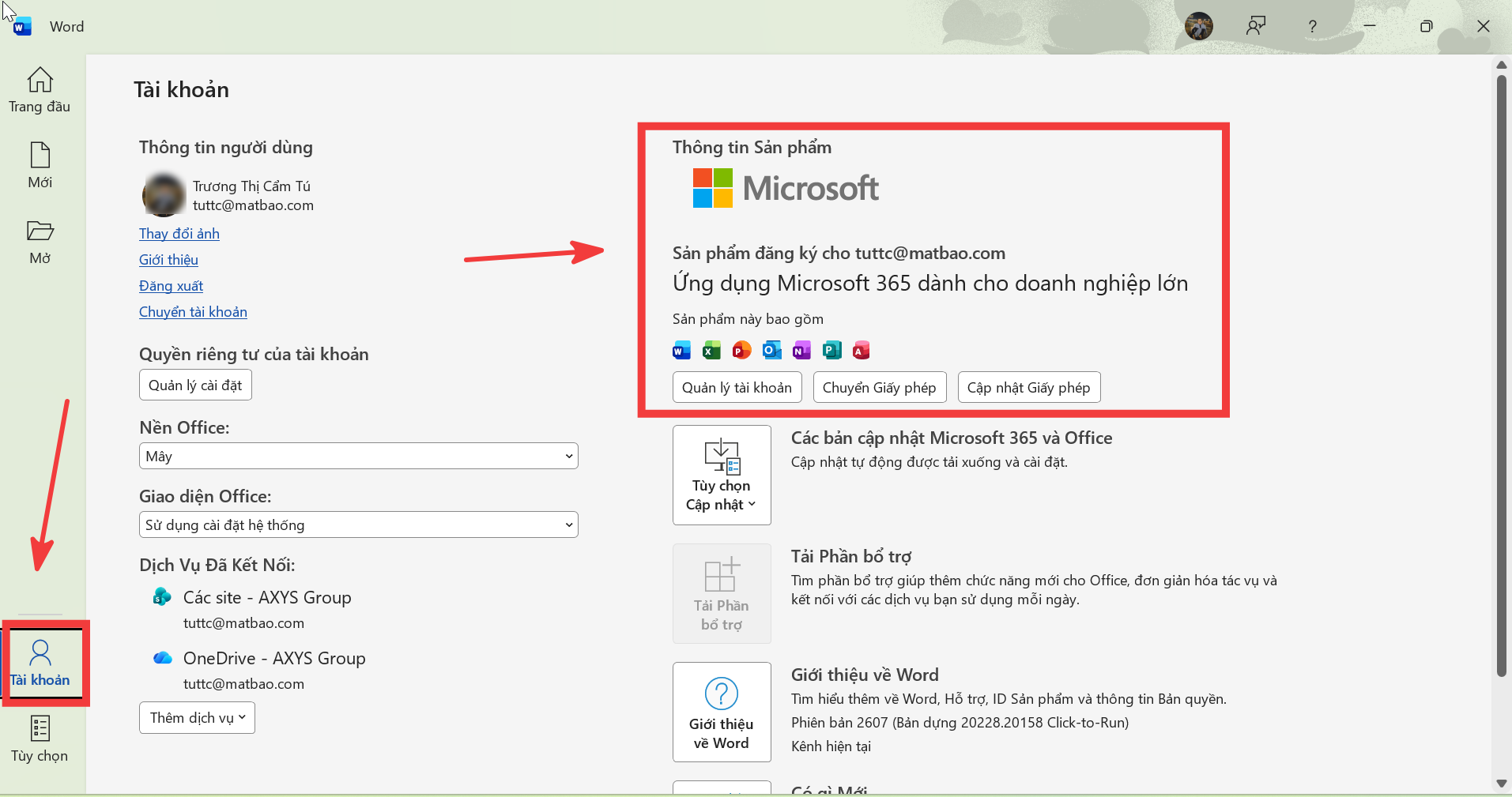Select the Tài khoản account tab
Screen dimensions: 1512x797
tap(40, 664)
